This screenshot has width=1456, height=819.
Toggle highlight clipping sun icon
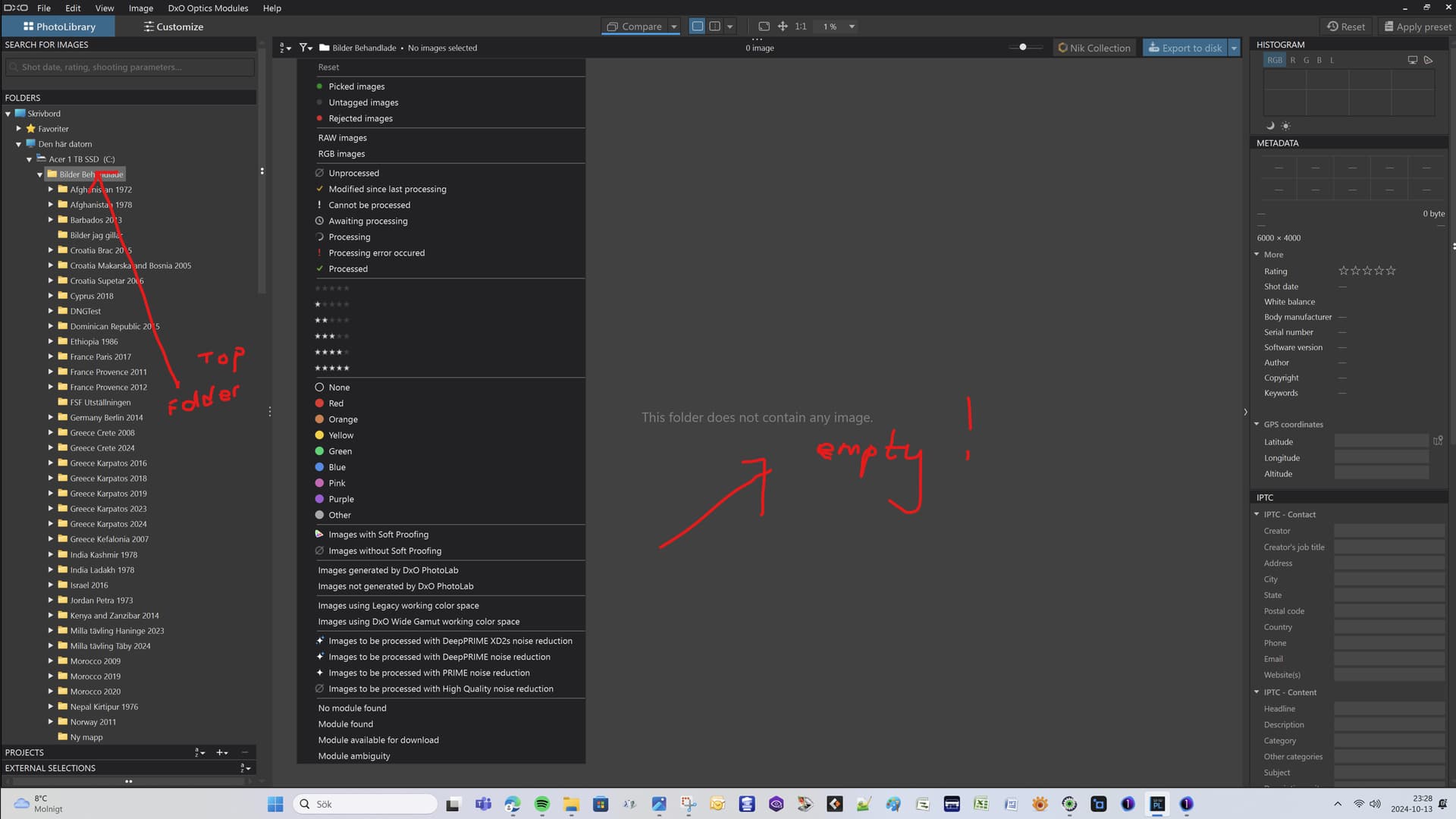click(x=1285, y=126)
